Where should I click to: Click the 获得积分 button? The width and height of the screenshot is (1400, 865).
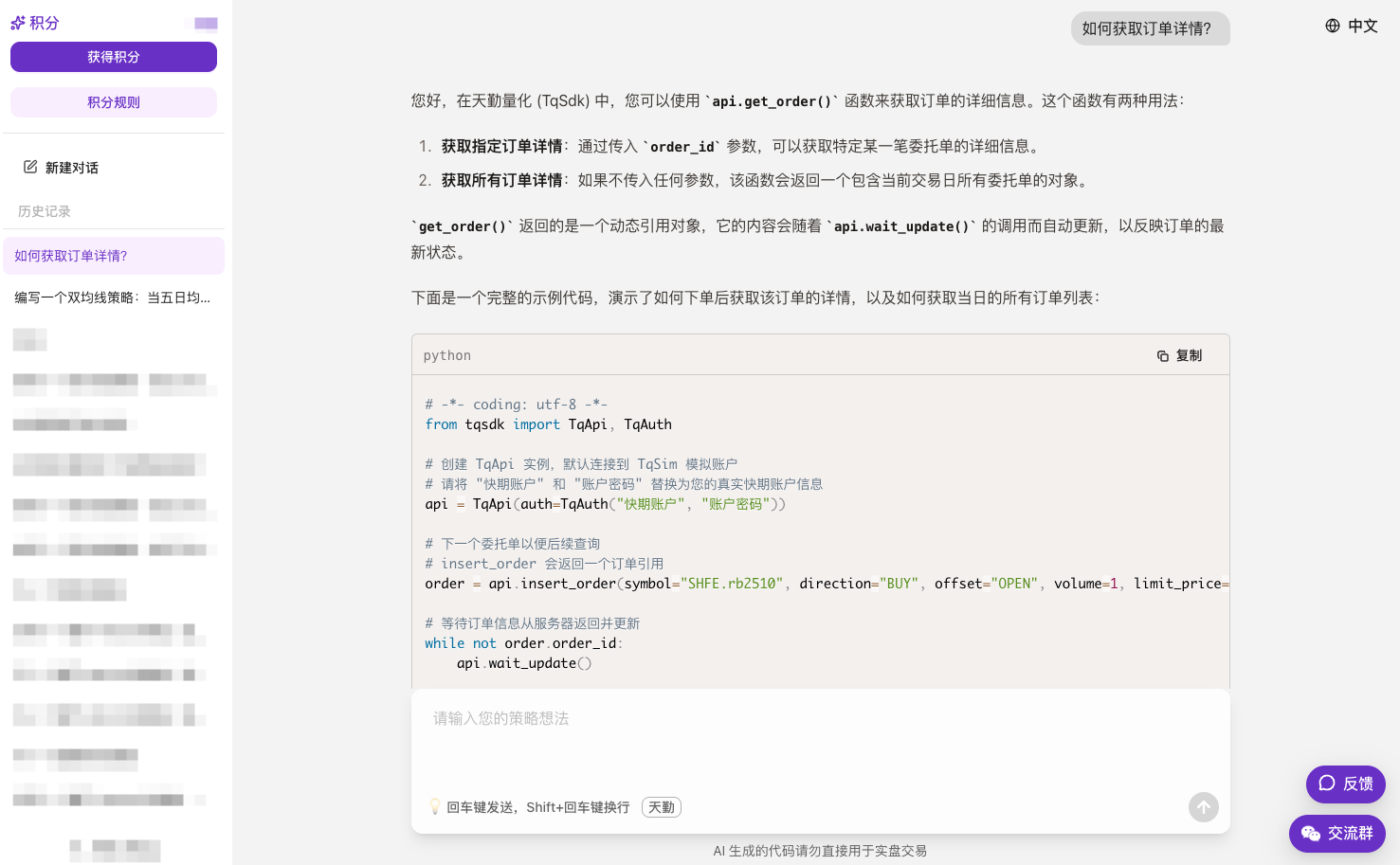tap(114, 57)
